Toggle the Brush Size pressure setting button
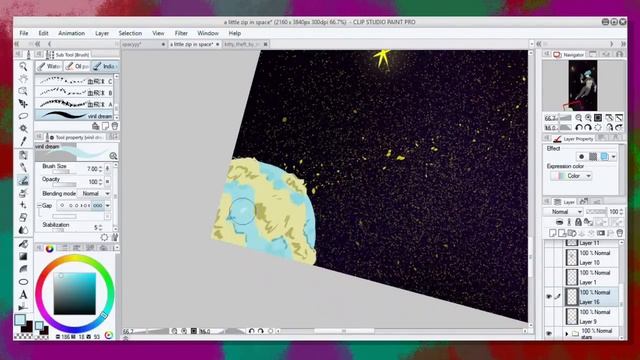Screen dimensions: 640x360 (107, 168)
